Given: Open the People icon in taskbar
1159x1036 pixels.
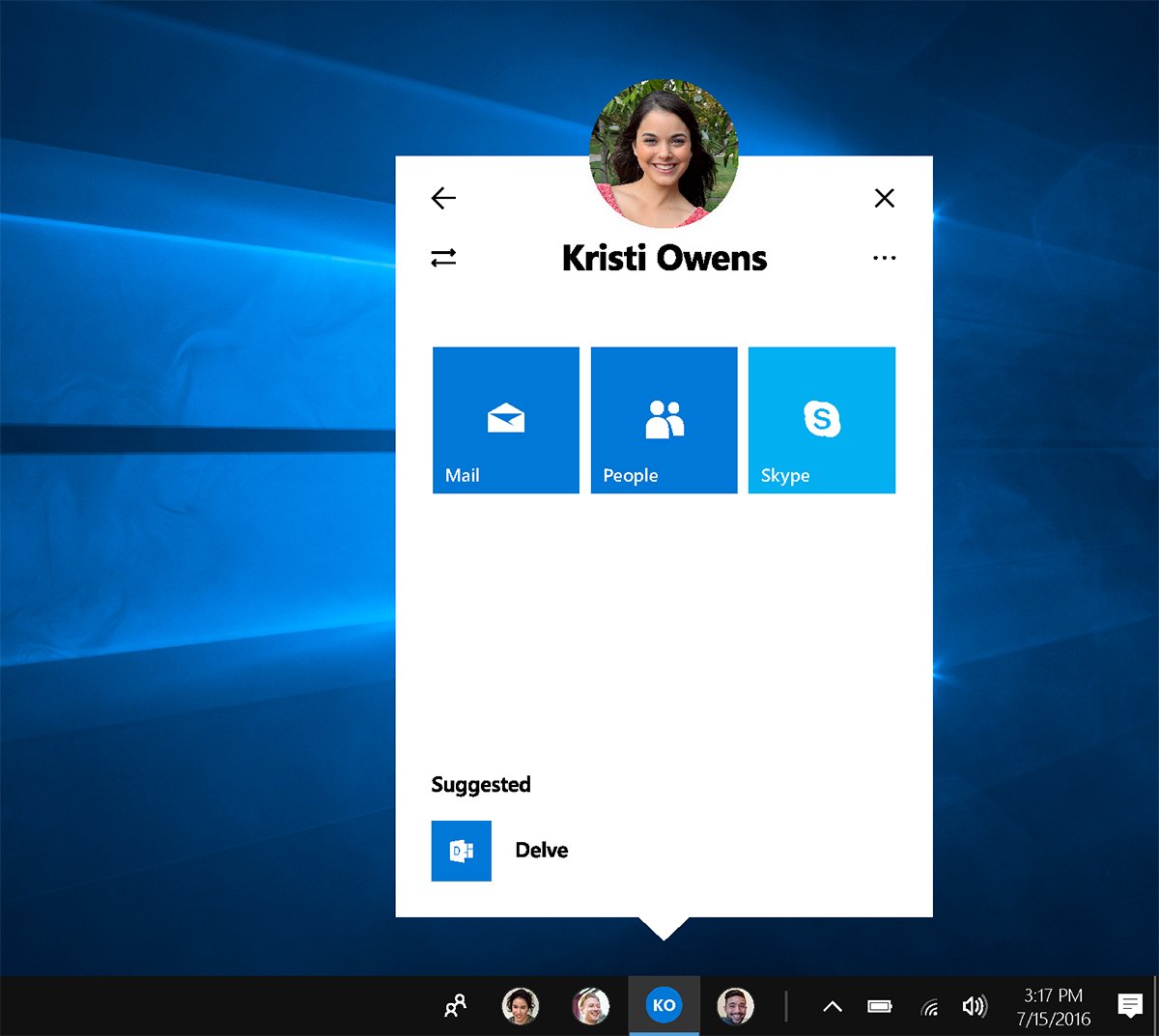Looking at the screenshot, I should click(x=455, y=1006).
